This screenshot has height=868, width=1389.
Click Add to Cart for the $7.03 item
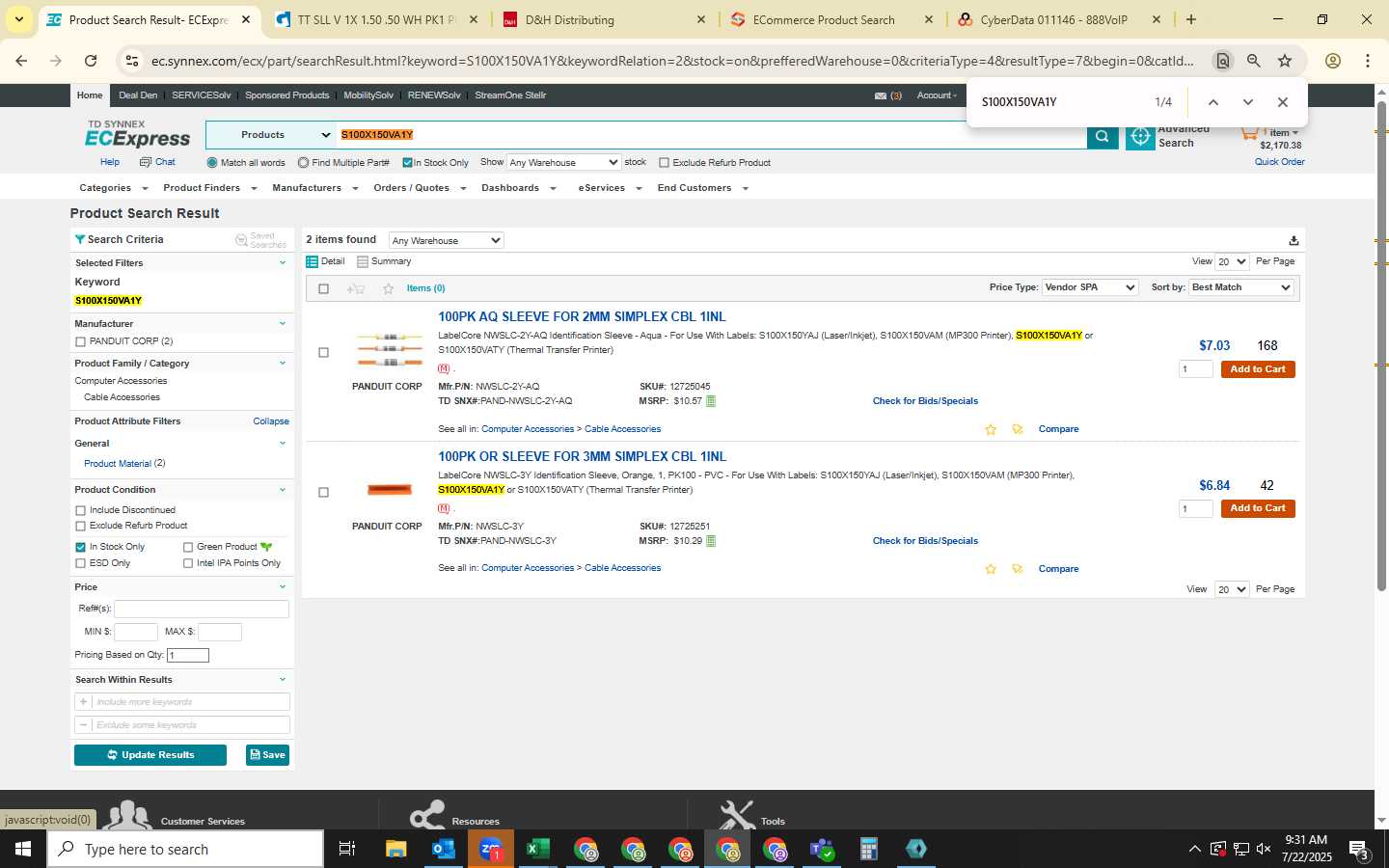(1257, 369)
